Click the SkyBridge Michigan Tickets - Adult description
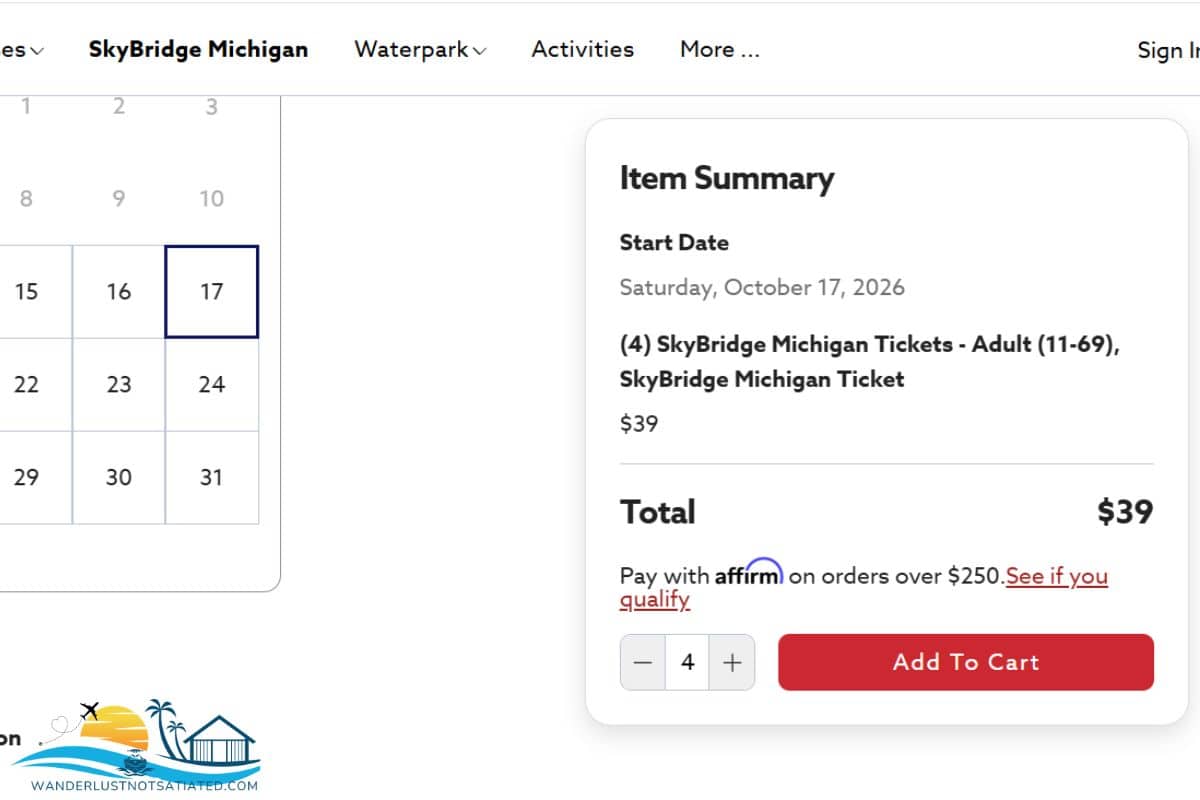 [870, 362]
